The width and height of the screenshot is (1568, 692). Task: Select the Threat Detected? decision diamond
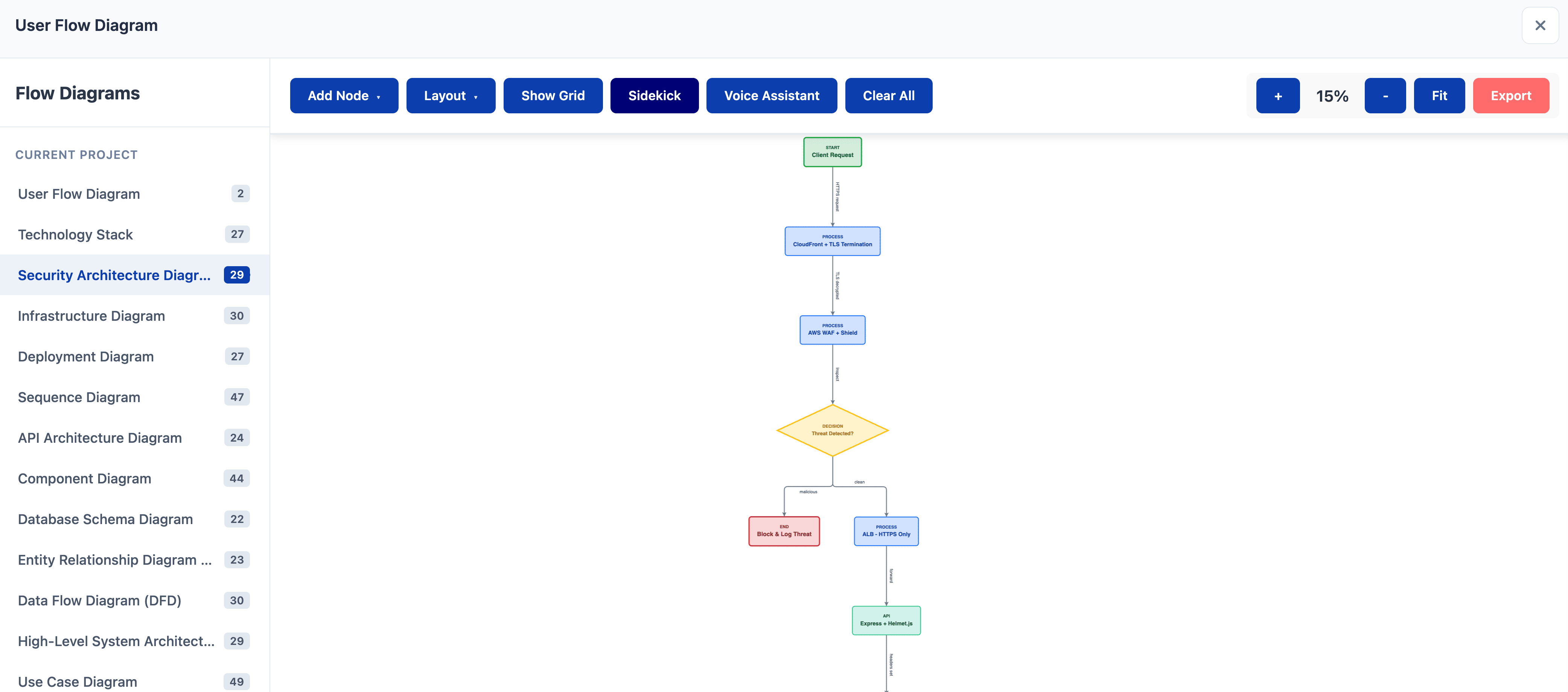[832, 430]
